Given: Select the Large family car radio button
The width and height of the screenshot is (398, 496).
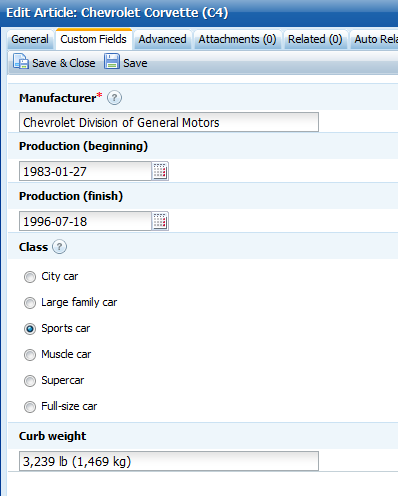Looking at the screenshot, I should click(x=30, y=303).
